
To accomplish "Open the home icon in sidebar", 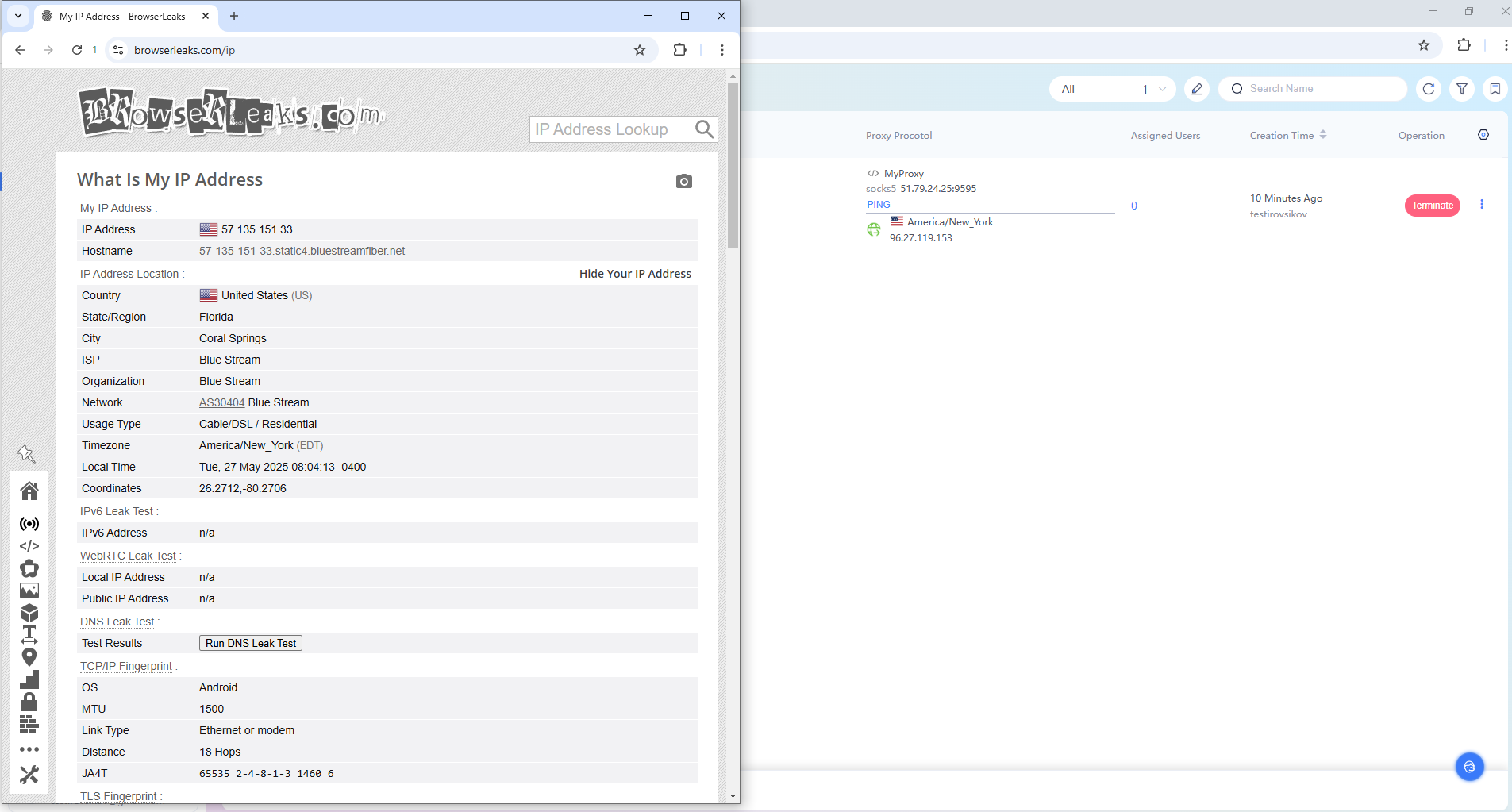I will (29, 491).
